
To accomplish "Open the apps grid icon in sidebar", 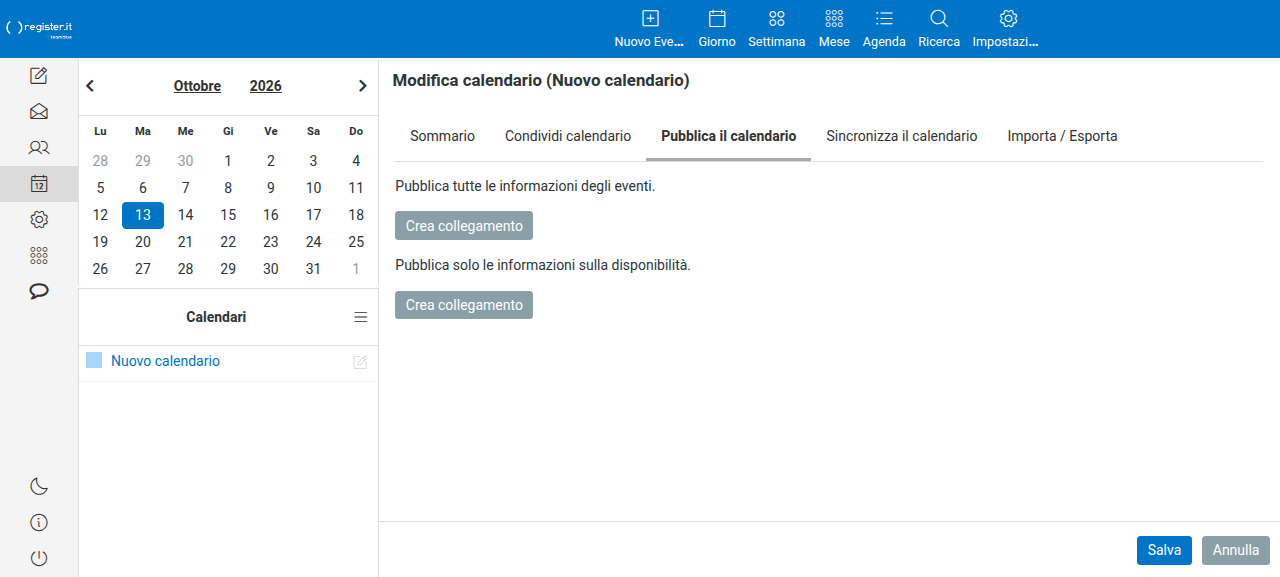I will coord(39,255).
